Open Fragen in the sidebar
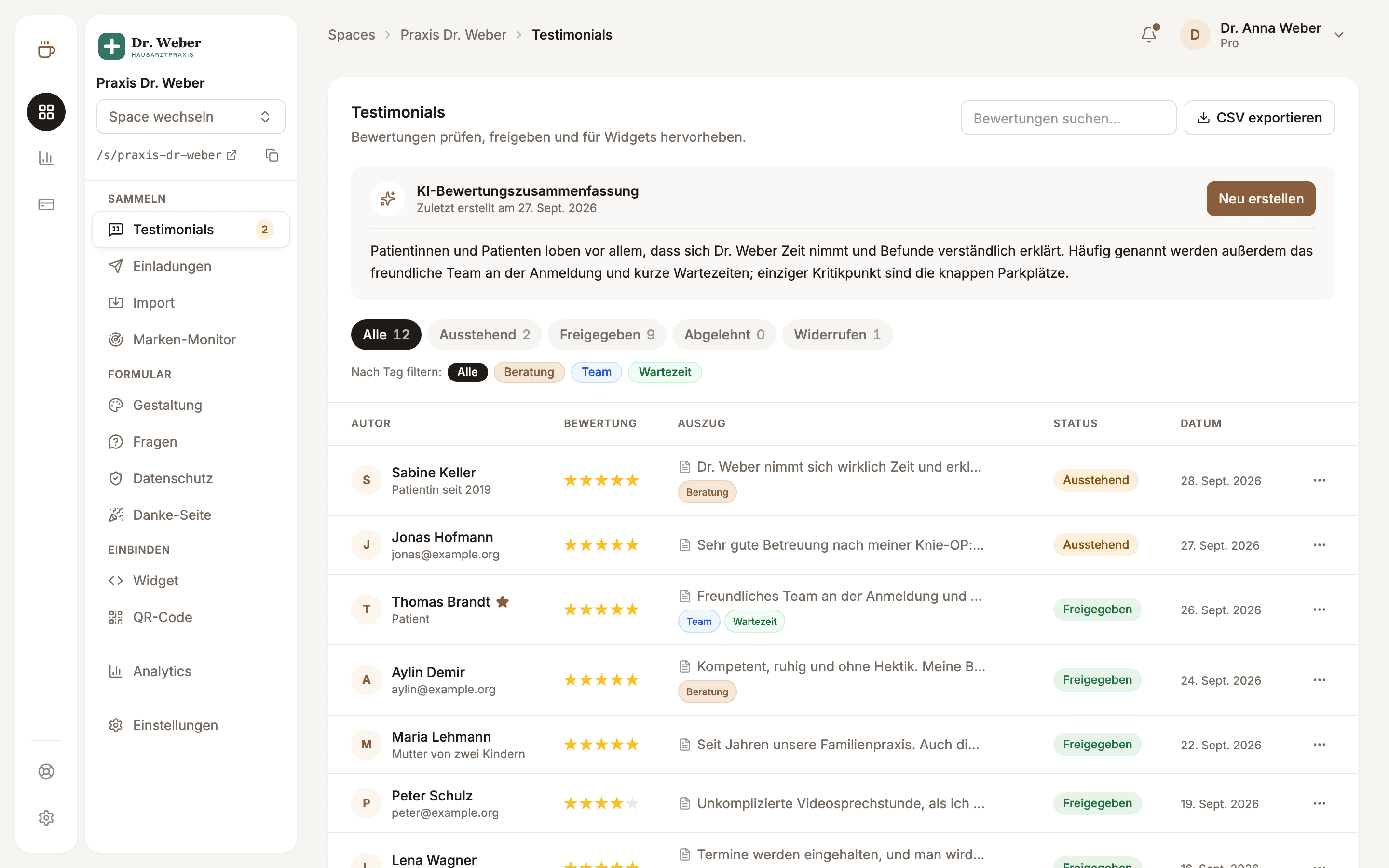 [191, 441]
